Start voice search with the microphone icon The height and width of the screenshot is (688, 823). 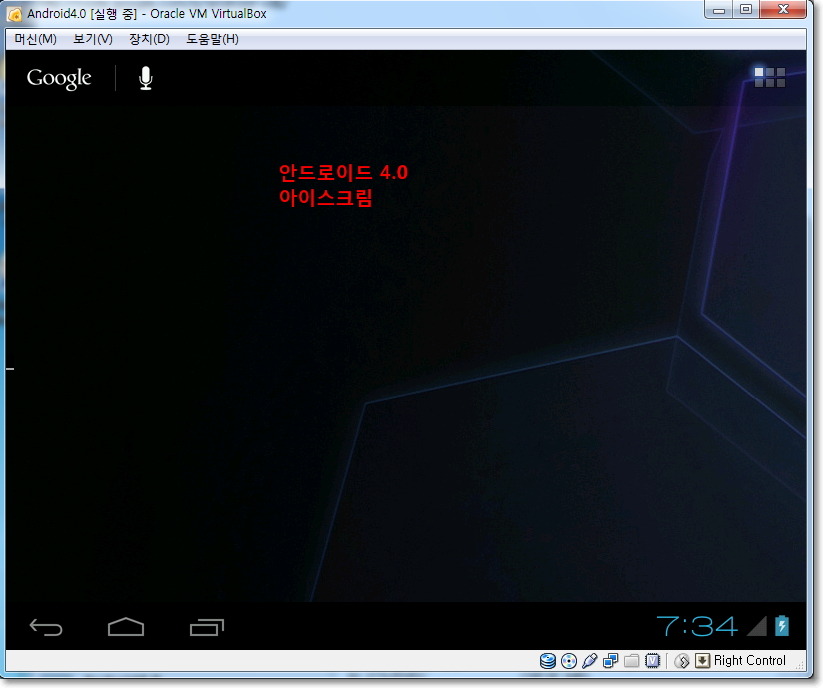click(145, 77)
